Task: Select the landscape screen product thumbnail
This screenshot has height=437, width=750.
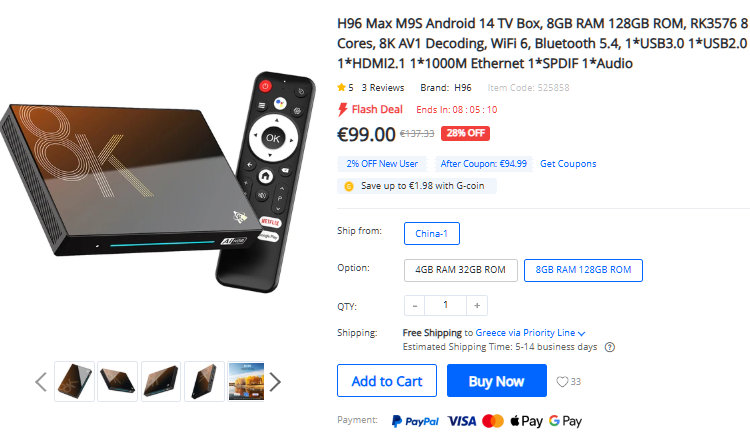Action: click(x=246, y=382)
